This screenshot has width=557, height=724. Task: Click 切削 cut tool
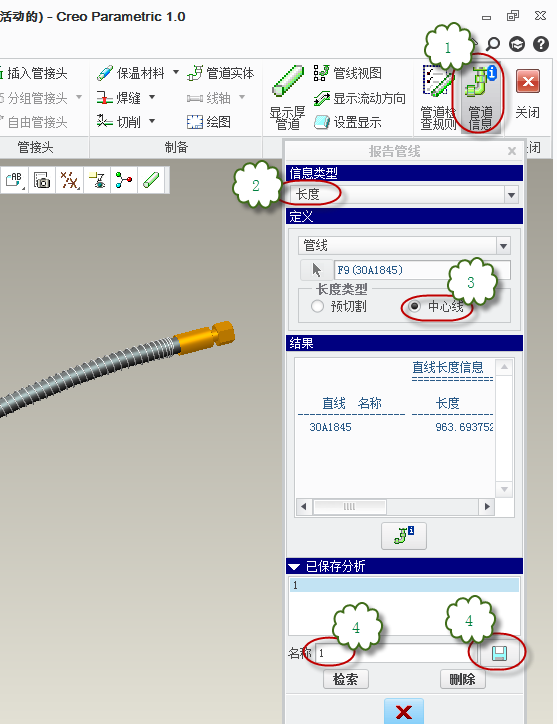[119, 122]
